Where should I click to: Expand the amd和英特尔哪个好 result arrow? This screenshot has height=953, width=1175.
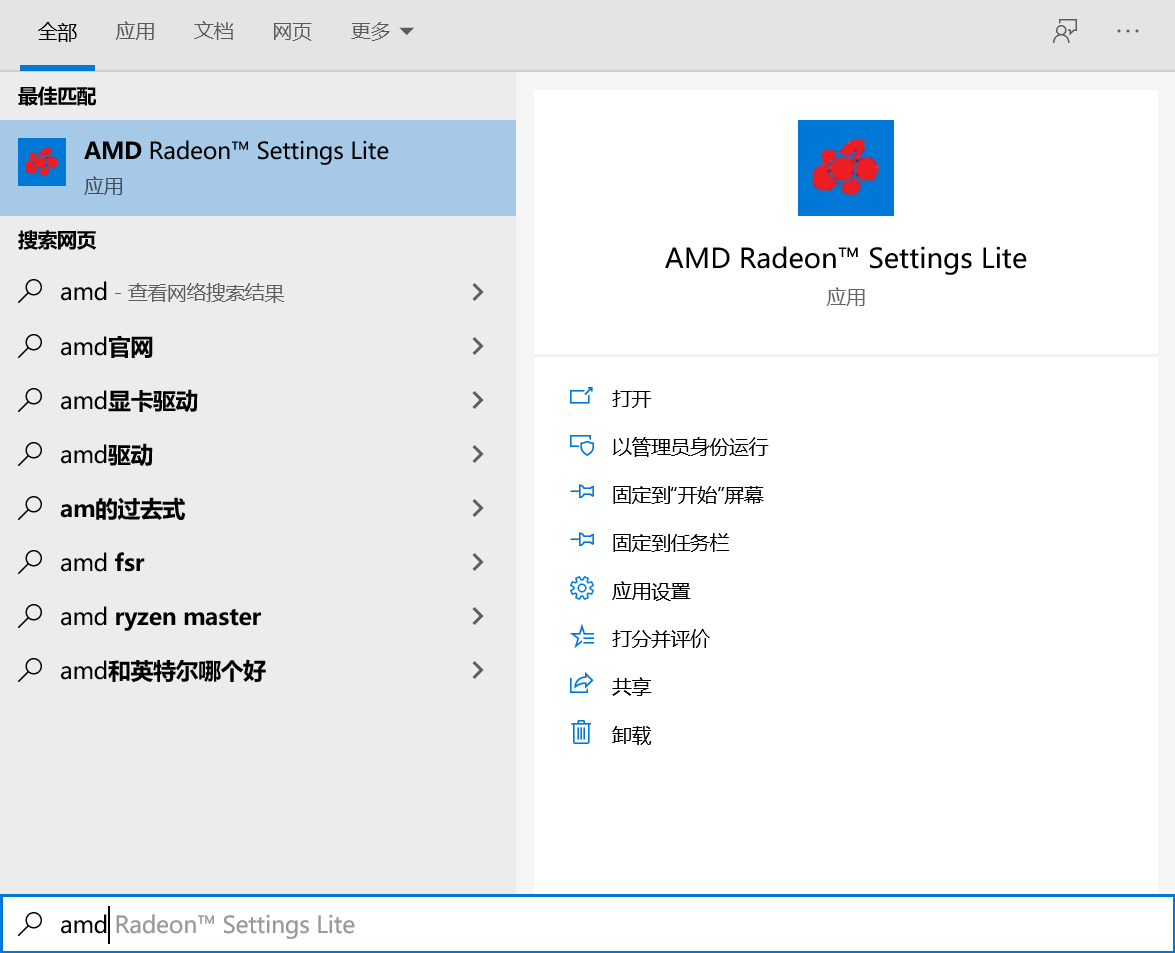point(477,670)
